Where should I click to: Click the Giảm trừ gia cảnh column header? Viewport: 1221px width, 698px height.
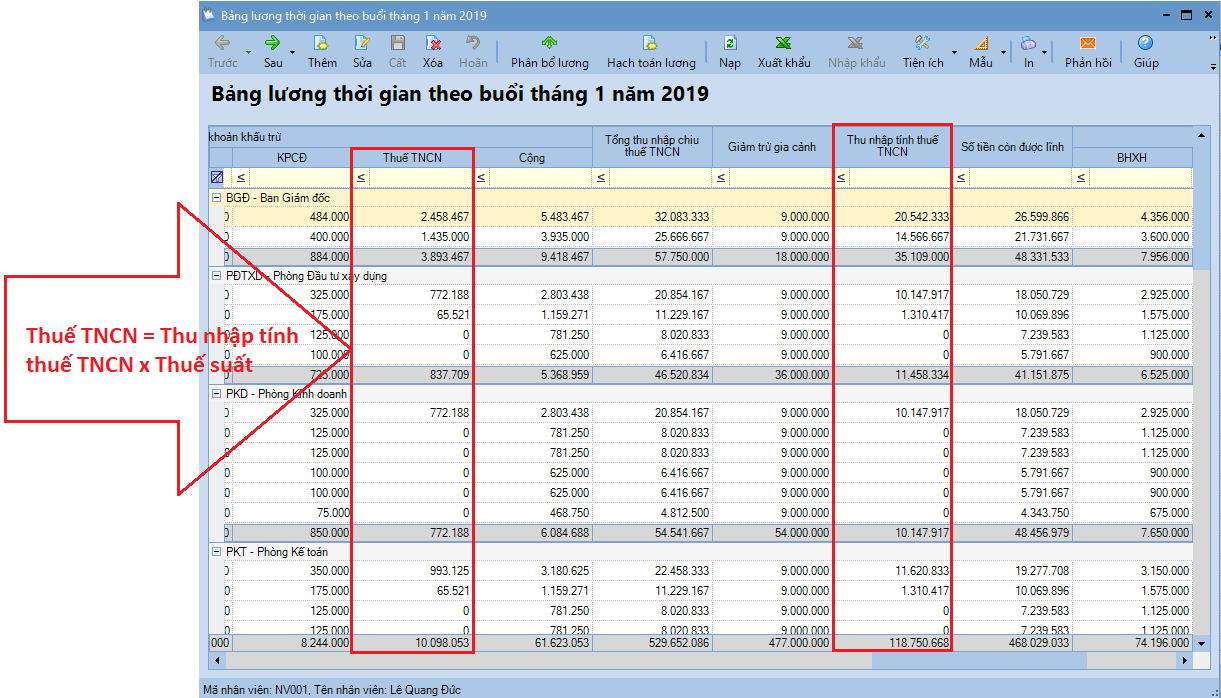[x=771, y=147]
